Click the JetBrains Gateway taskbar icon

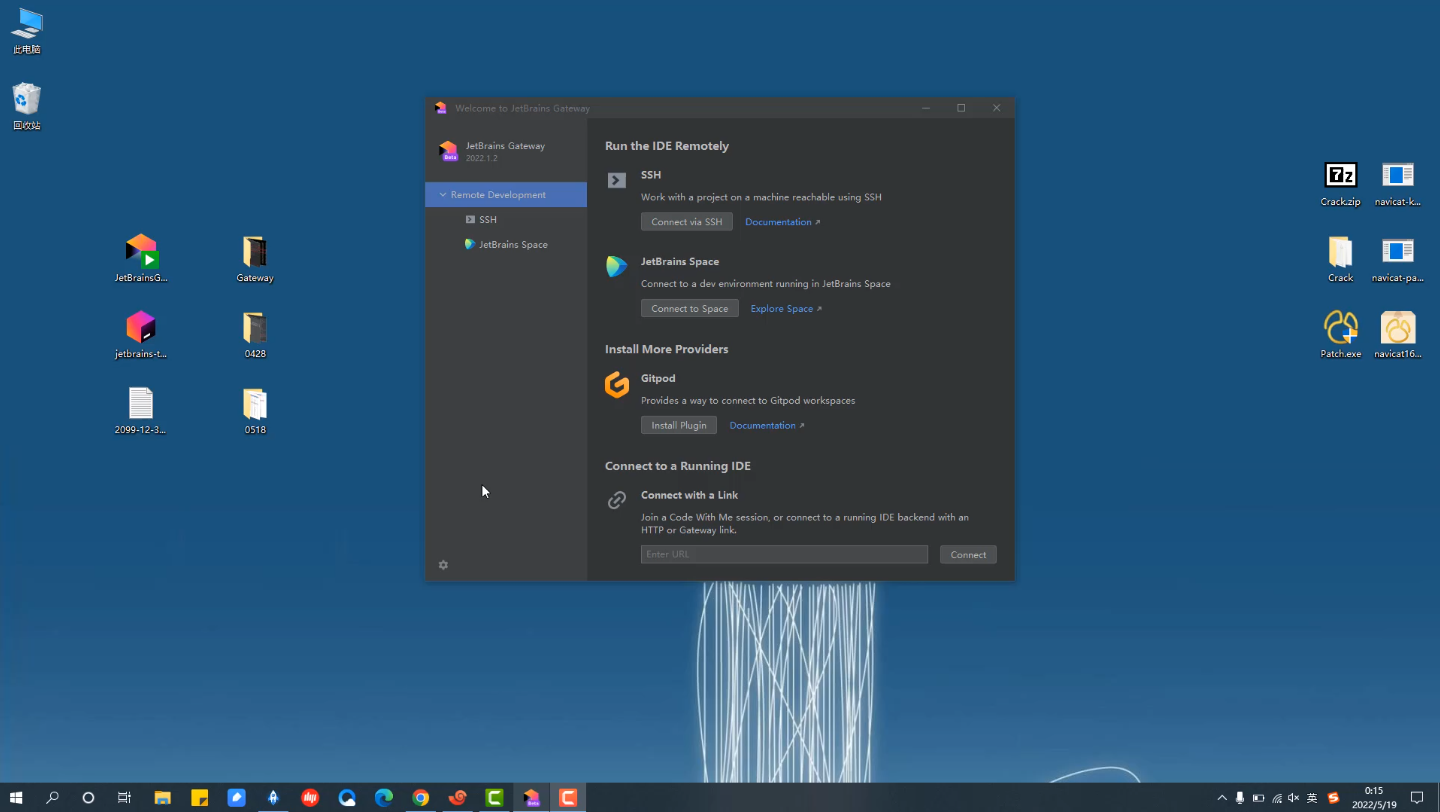coord(532,797)
